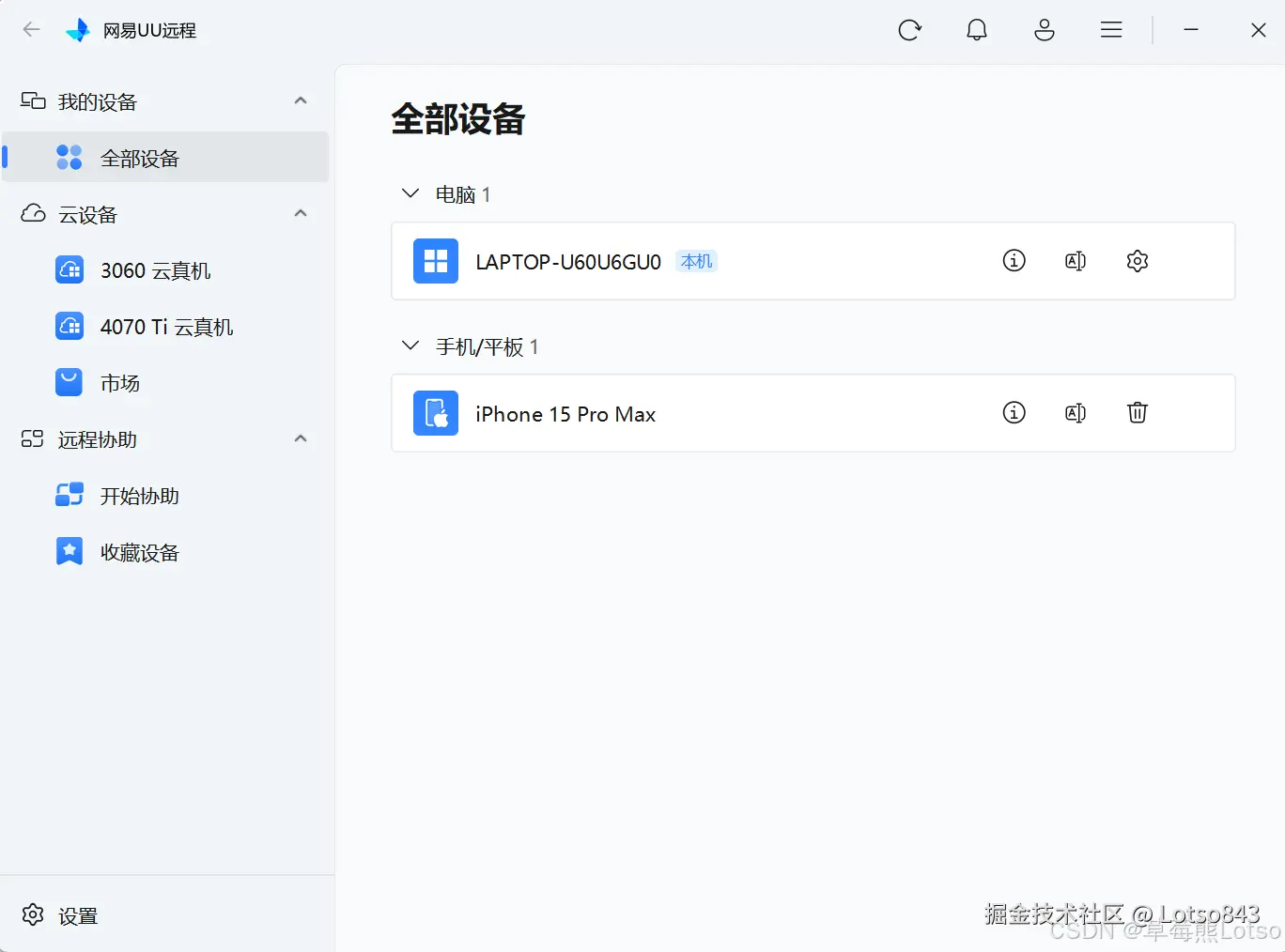Minimize the 网易UU远程 window

pos(1191,30)
